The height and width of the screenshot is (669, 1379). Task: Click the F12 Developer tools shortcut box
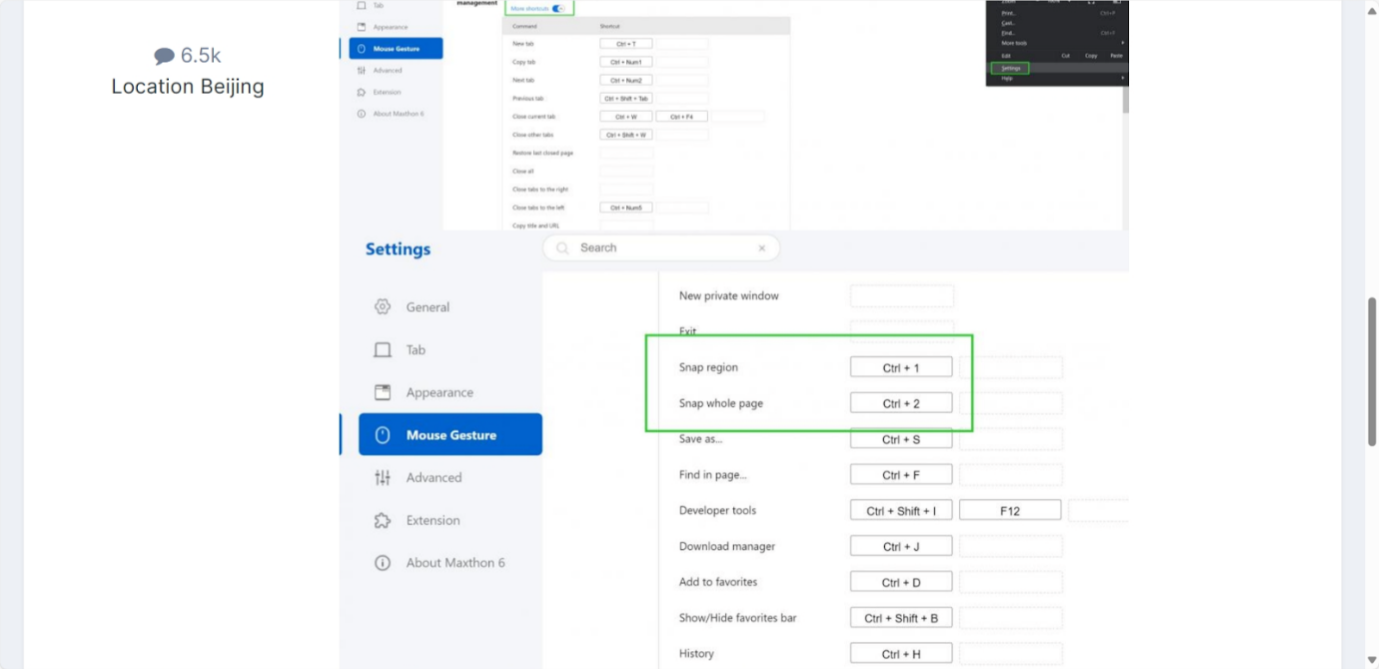(x=1010, y=511)
